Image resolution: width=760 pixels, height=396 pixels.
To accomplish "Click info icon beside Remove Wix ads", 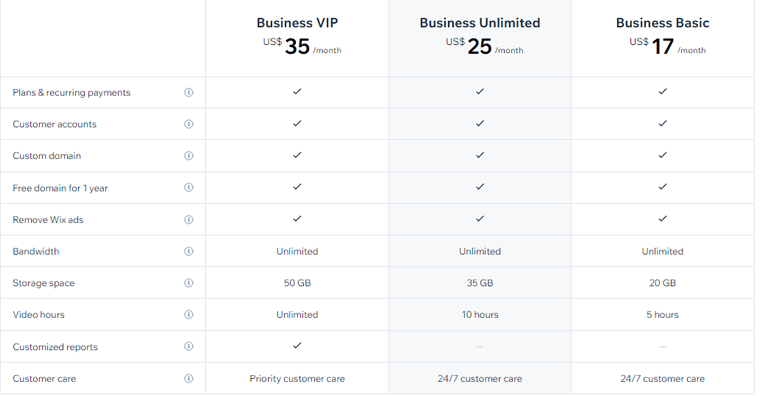I will [189, 220].
